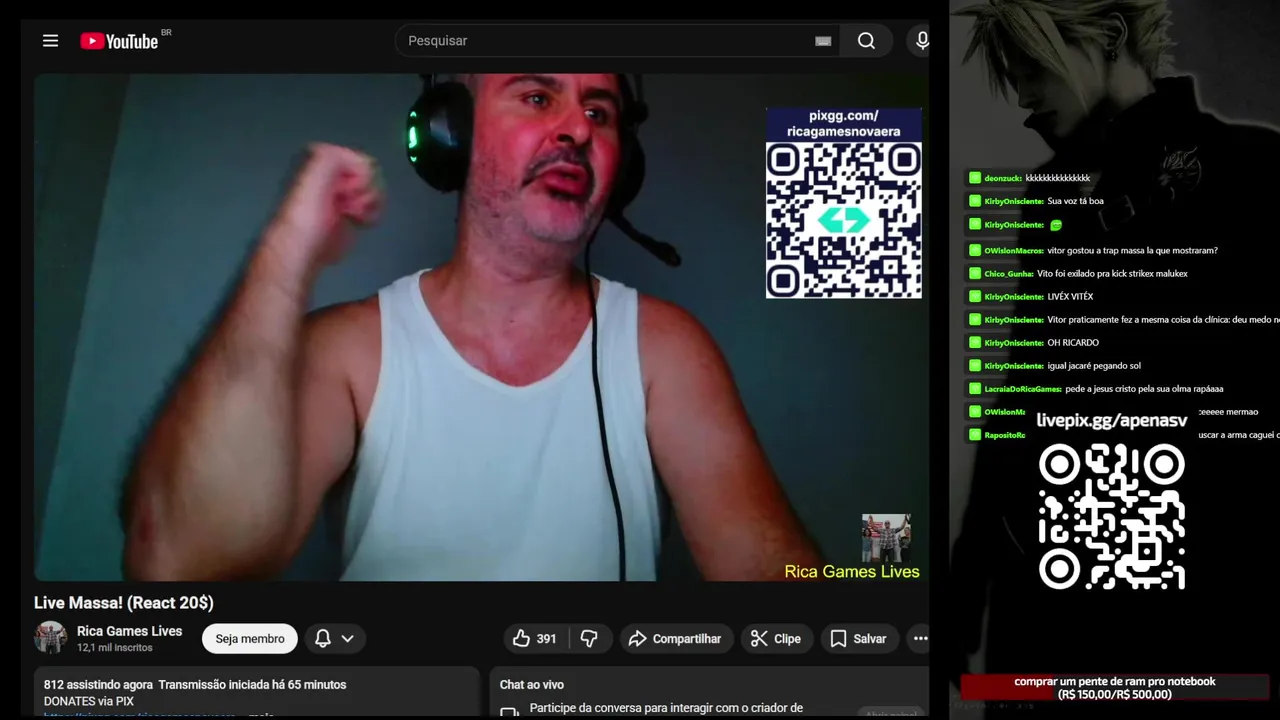Dislike the video with thumbs-down

pyautogui.click(x=589, y=638)
